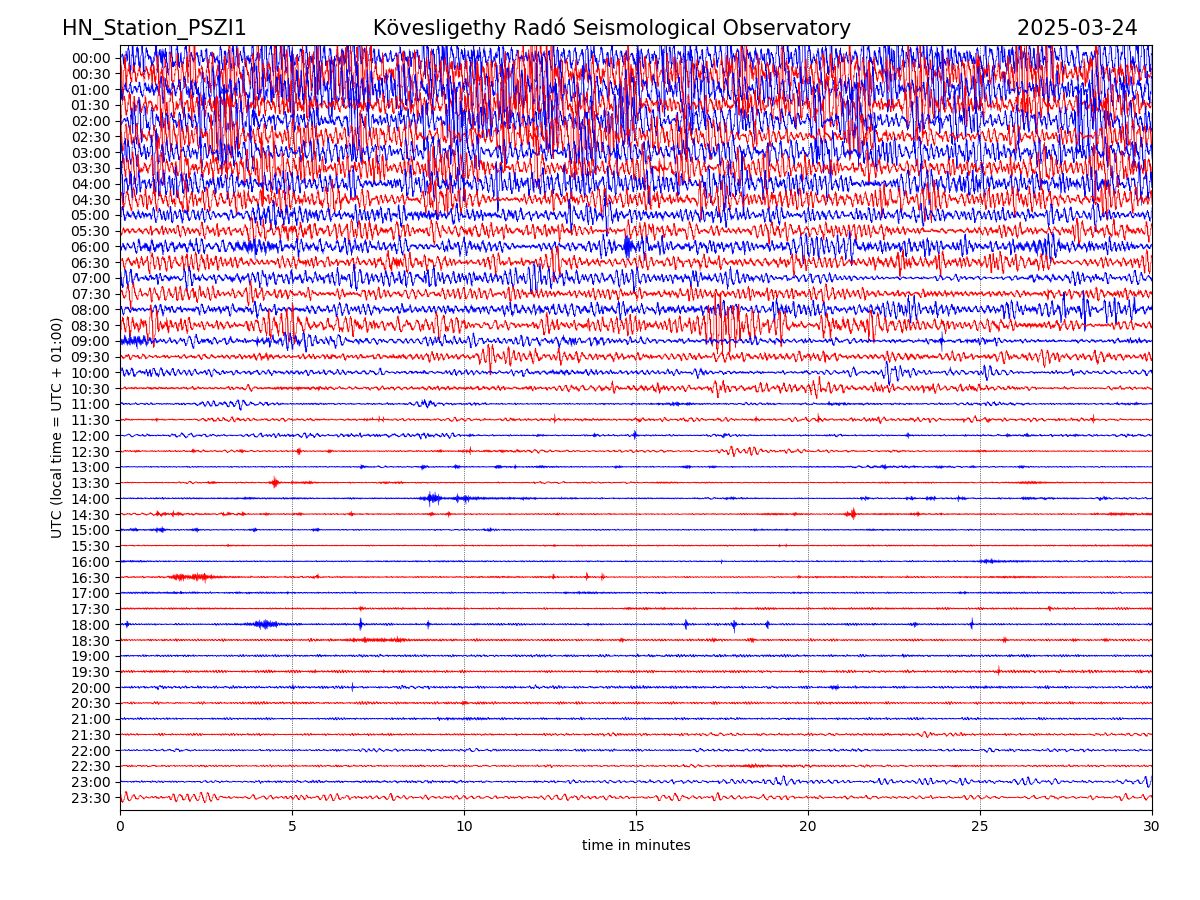This screenshot has height=900, width=1200.
Task: Select the 12:00 row time label
Action: [x=90, y=436]
